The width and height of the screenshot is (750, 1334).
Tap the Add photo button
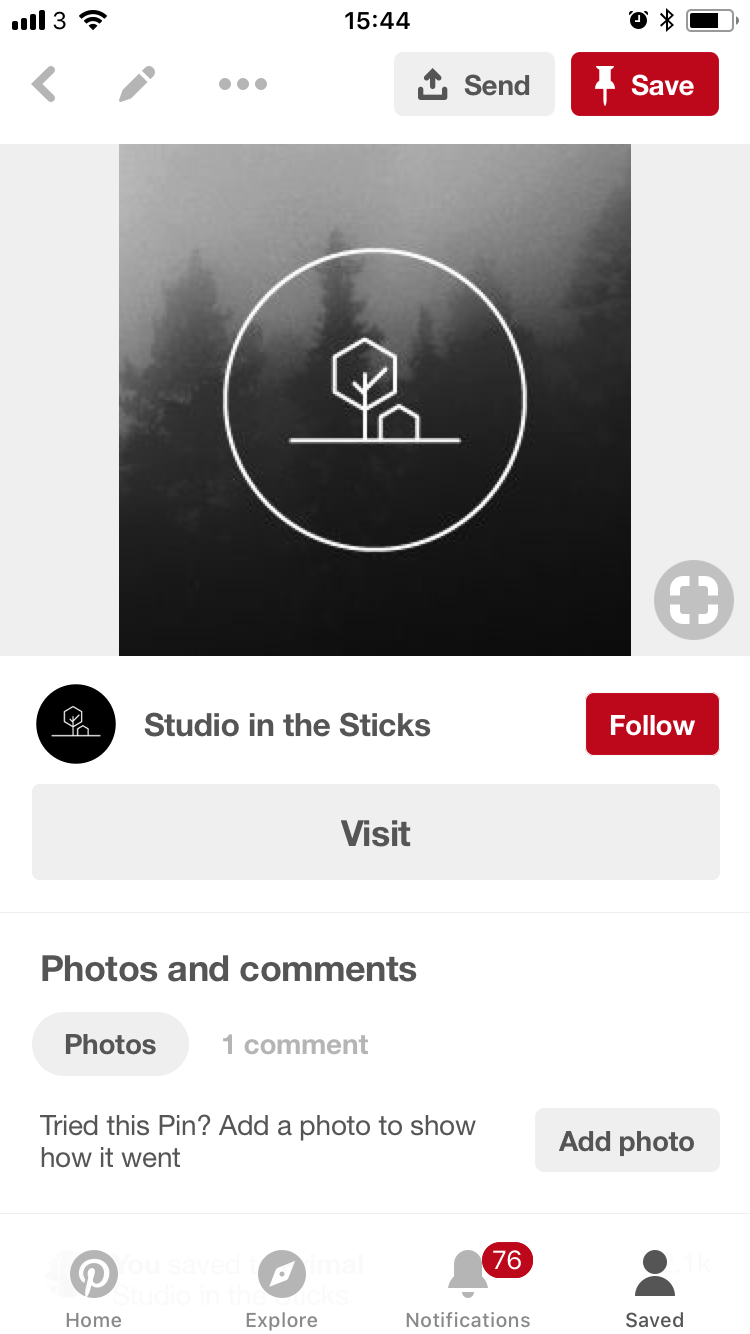click(627, 1140)
